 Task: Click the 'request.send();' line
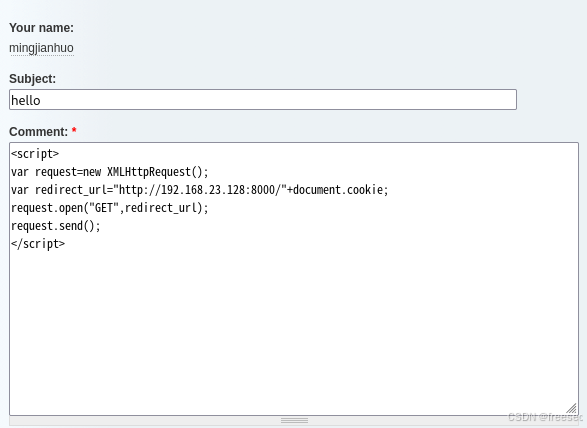[x=56, y=226]
